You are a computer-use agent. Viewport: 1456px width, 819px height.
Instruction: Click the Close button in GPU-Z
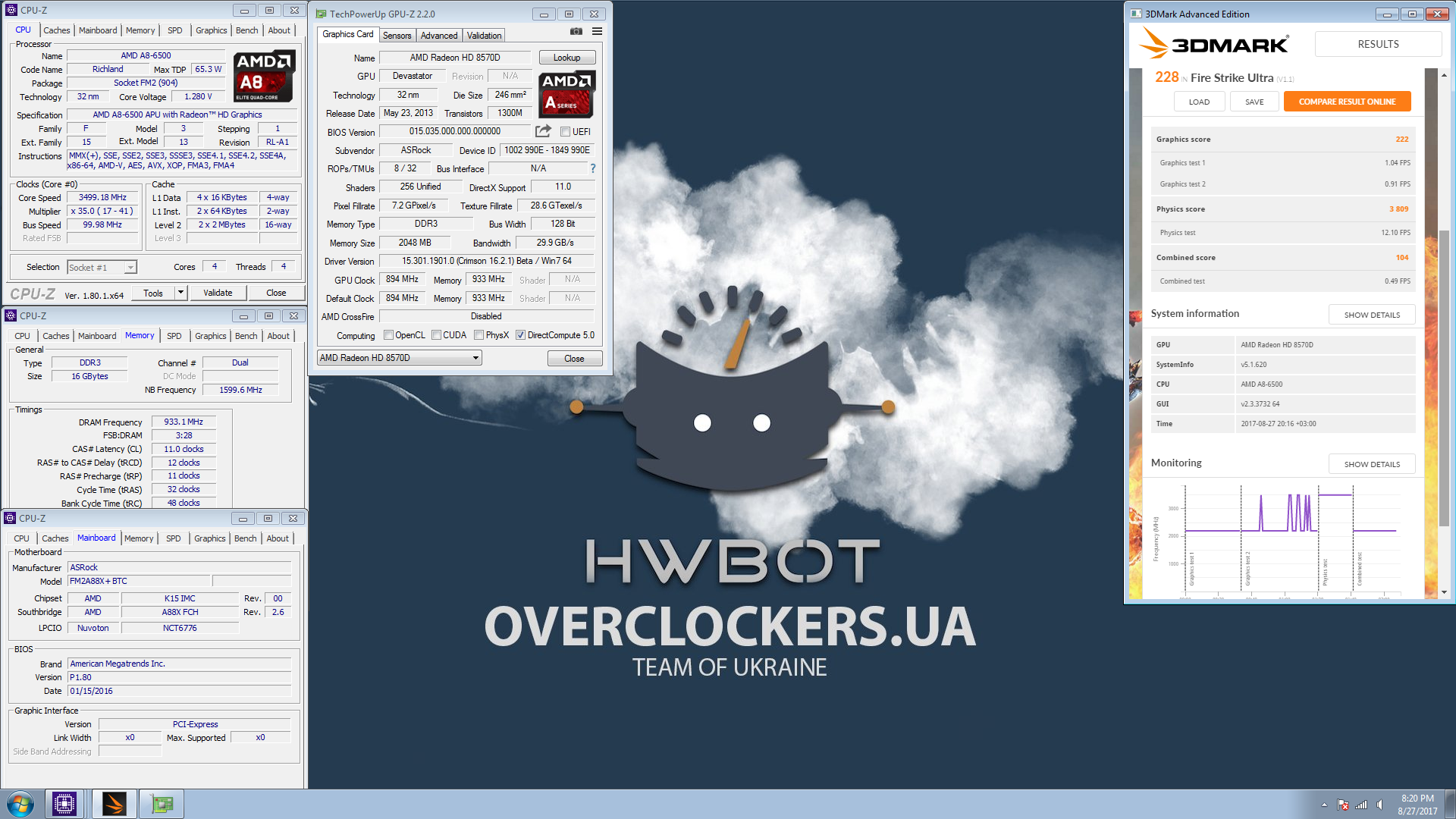click(574, 359)
